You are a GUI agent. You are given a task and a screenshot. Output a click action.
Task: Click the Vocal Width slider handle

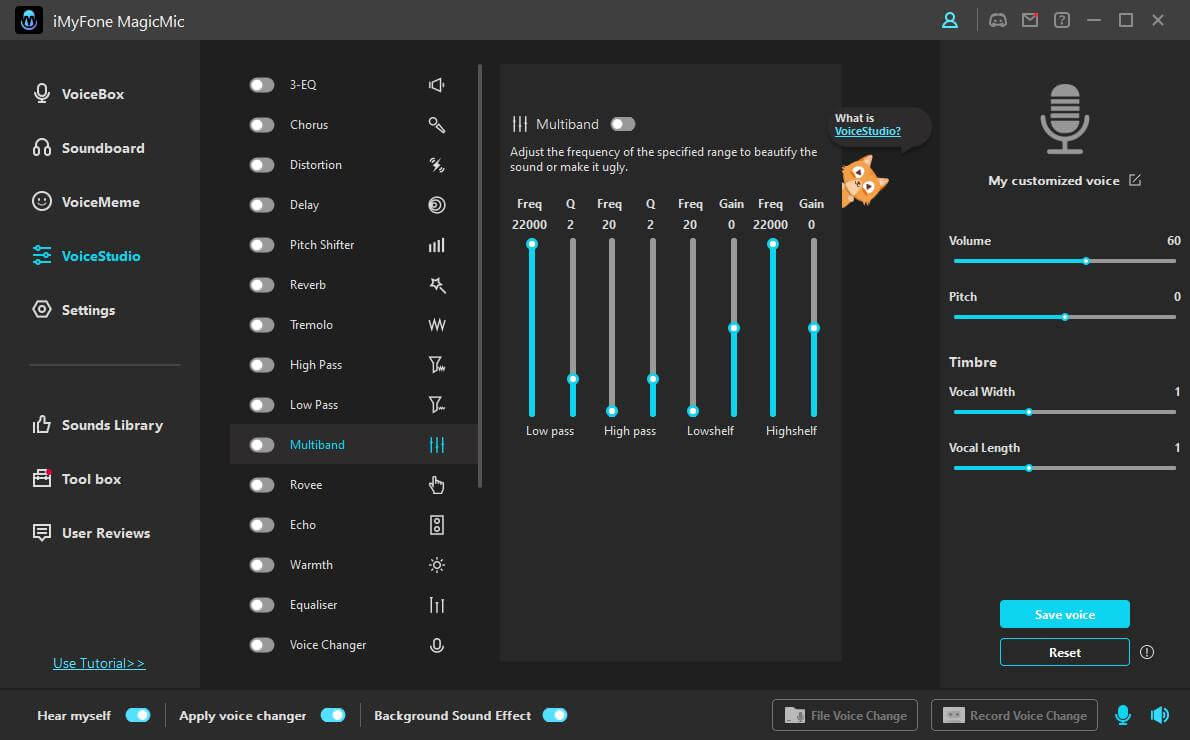point(1029,412)
